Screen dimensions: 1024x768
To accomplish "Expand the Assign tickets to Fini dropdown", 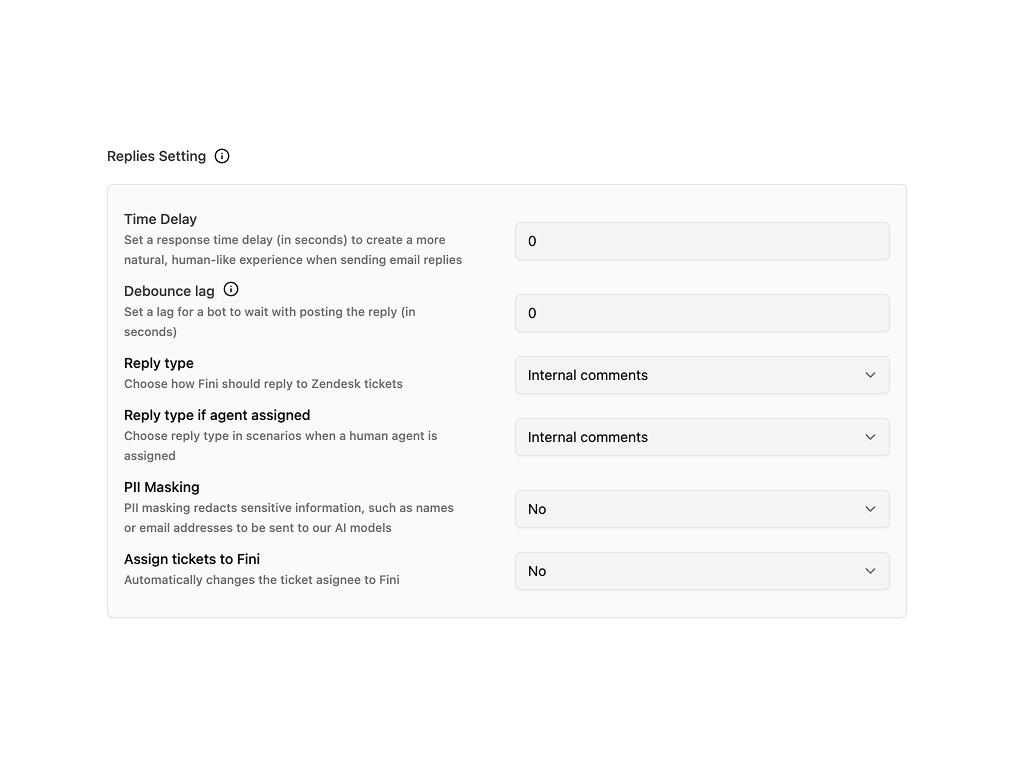I will (702, 571).
